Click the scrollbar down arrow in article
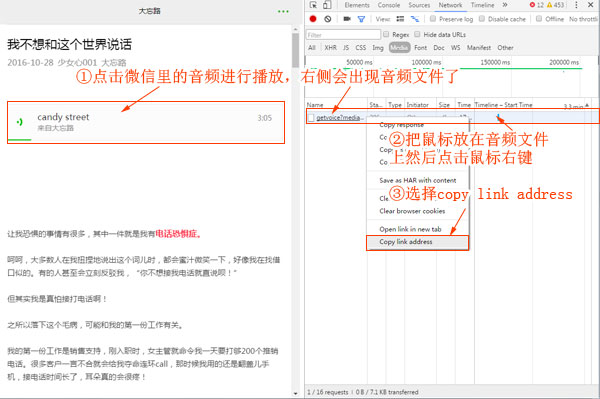The width and height of the screenshot is (600, 399). [x=295, y=393]
